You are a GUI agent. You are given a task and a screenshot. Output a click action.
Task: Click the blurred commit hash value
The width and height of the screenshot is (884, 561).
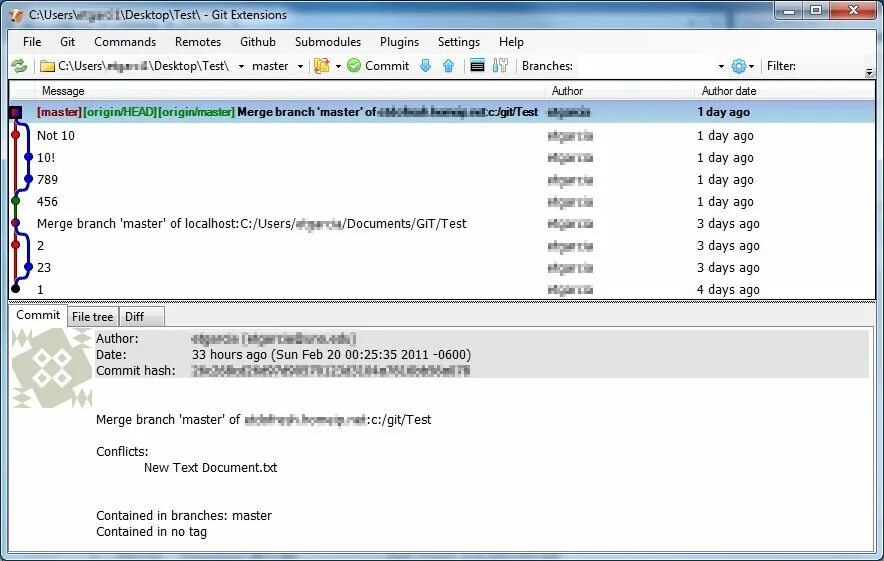coord(331,370)
